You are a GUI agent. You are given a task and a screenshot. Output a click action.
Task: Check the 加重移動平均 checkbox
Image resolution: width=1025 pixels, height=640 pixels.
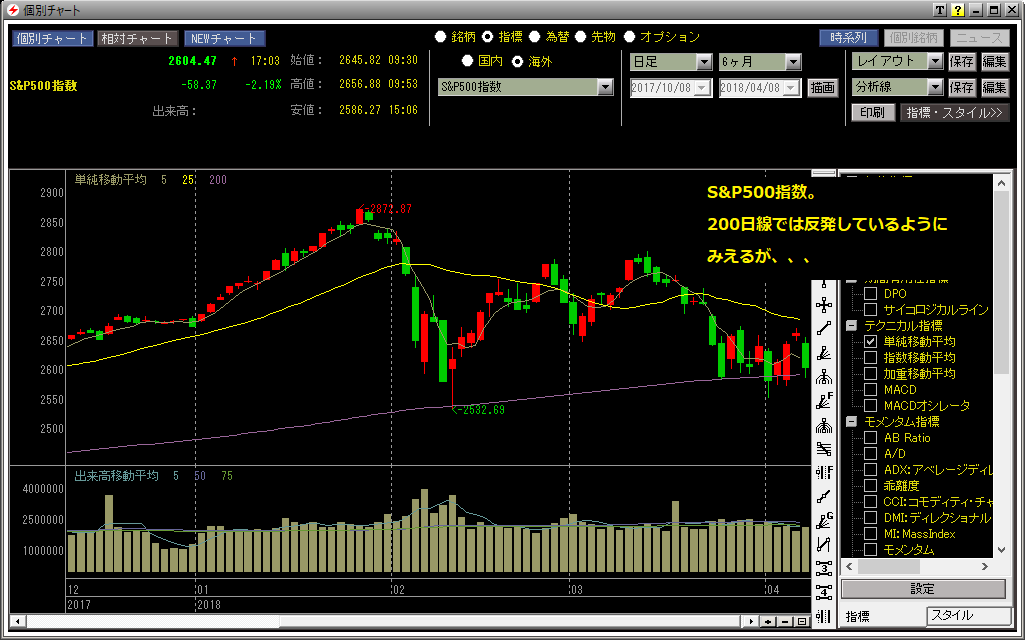[x=871, y=373]
